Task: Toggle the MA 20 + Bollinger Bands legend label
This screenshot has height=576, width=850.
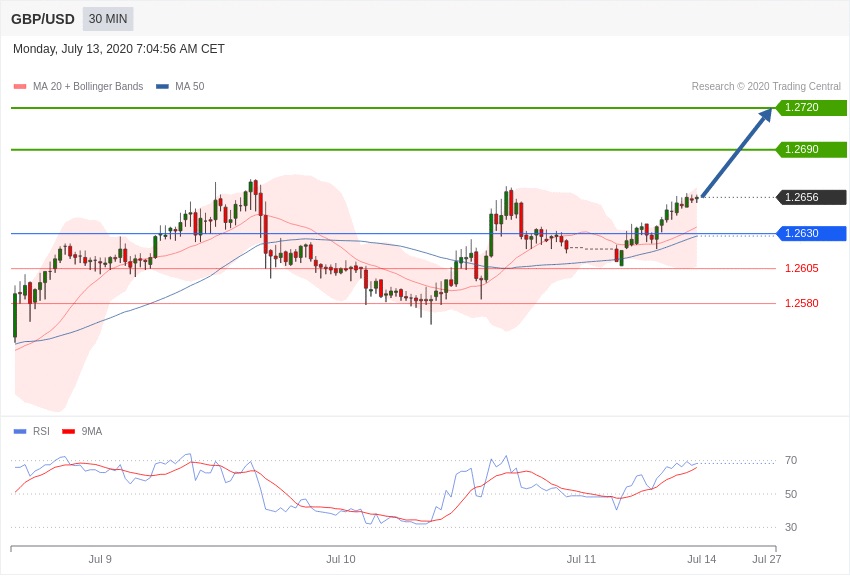Action: coord(88,87)
